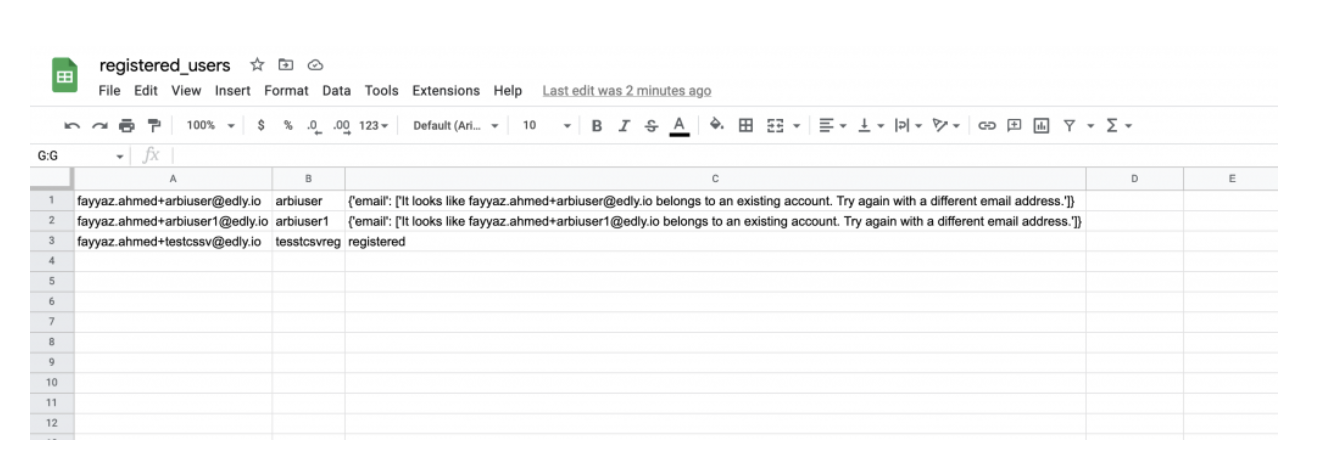
Task: Open the name box dropdown arrow
Action: click(x=121, y=156)
